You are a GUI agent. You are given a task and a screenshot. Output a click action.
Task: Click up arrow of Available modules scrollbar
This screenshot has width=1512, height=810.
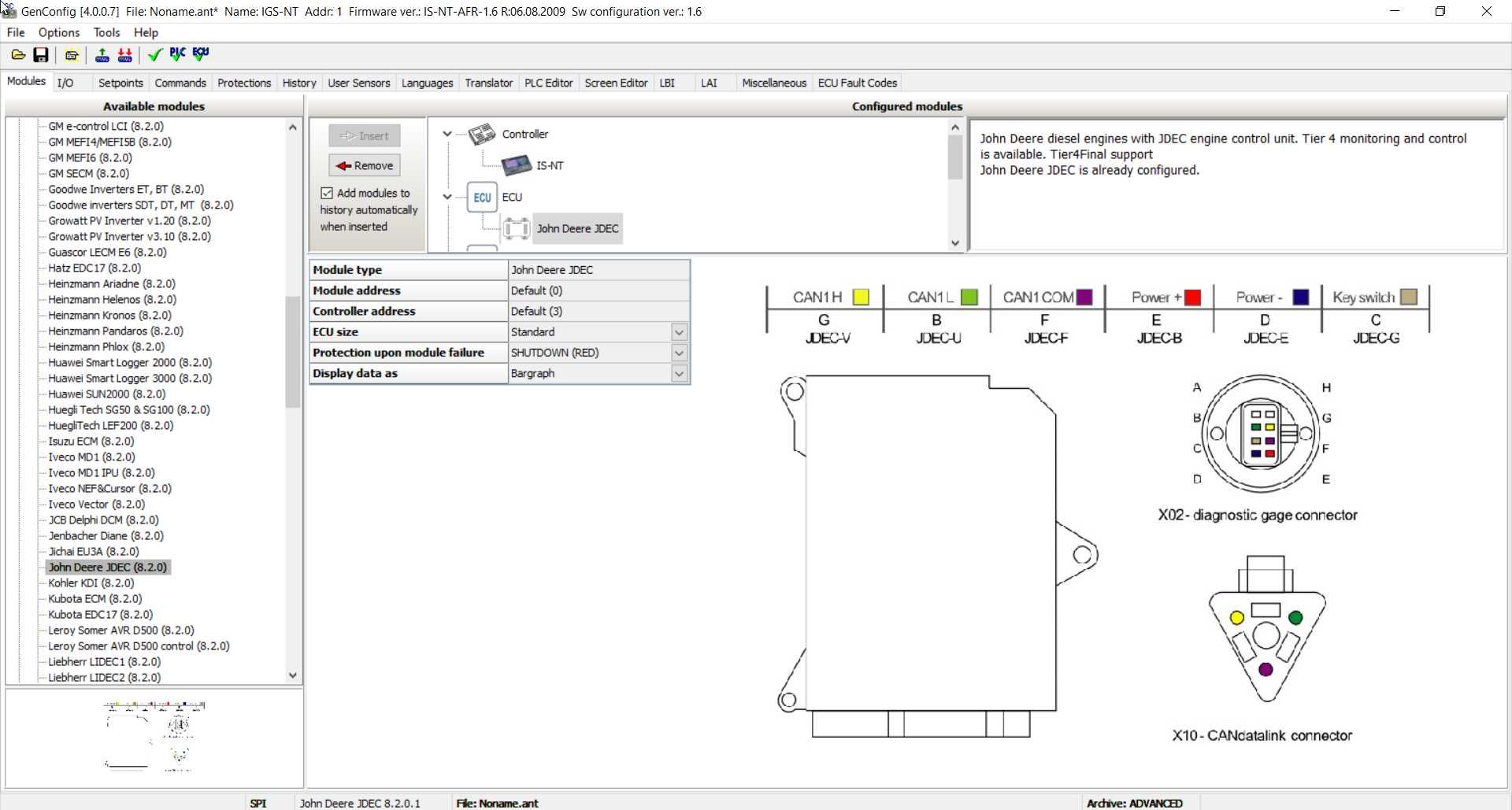(293, 127)
